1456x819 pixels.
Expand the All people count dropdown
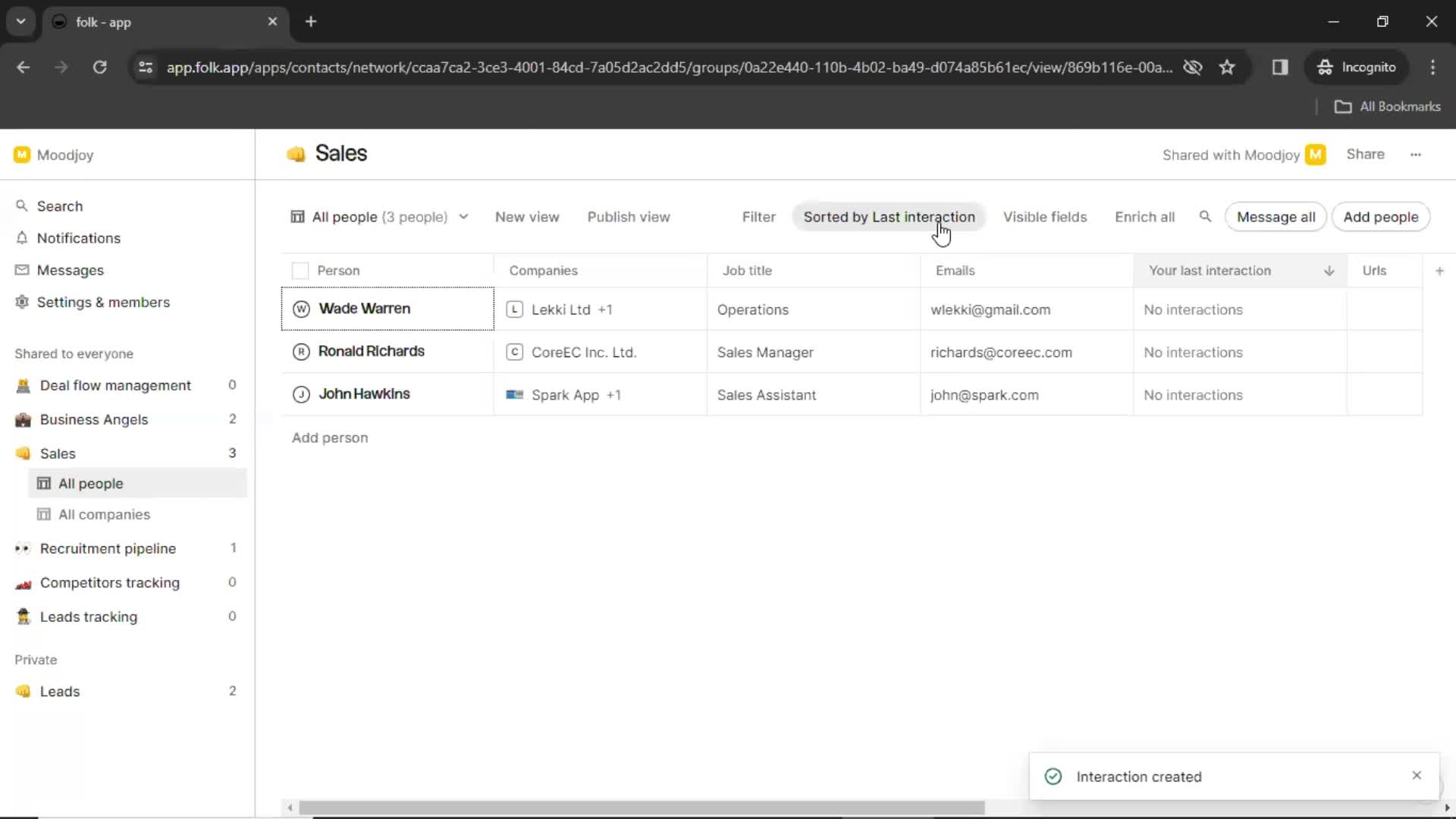tap(462, 216)
